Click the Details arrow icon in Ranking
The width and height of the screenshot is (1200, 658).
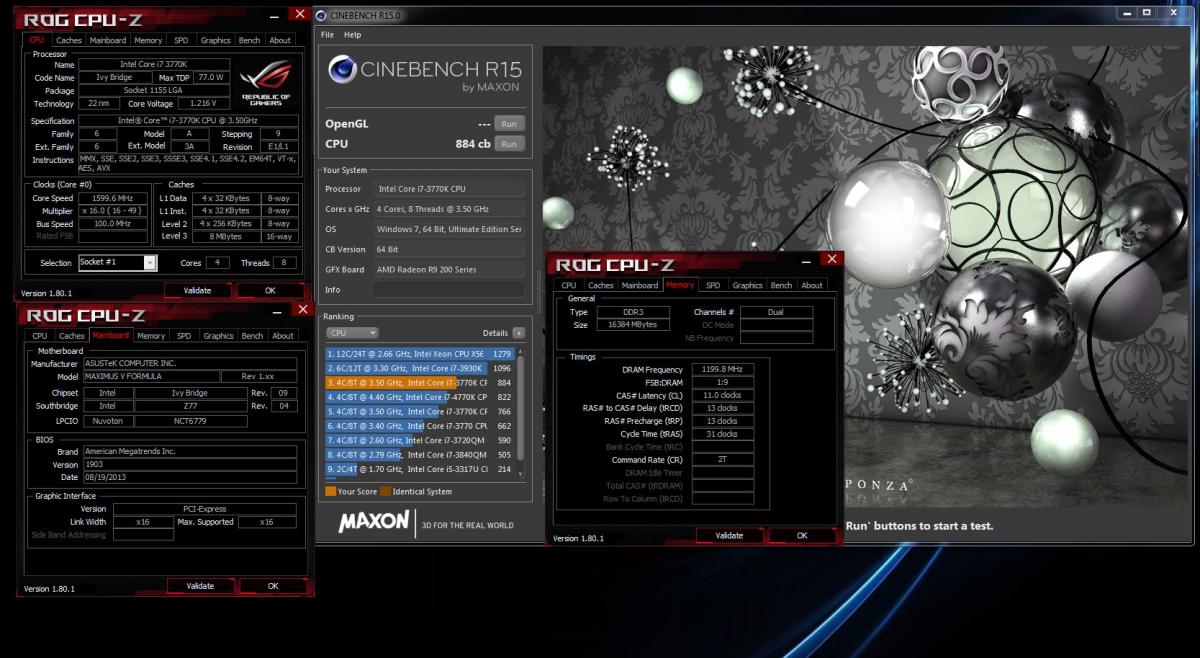coord(519,333)
